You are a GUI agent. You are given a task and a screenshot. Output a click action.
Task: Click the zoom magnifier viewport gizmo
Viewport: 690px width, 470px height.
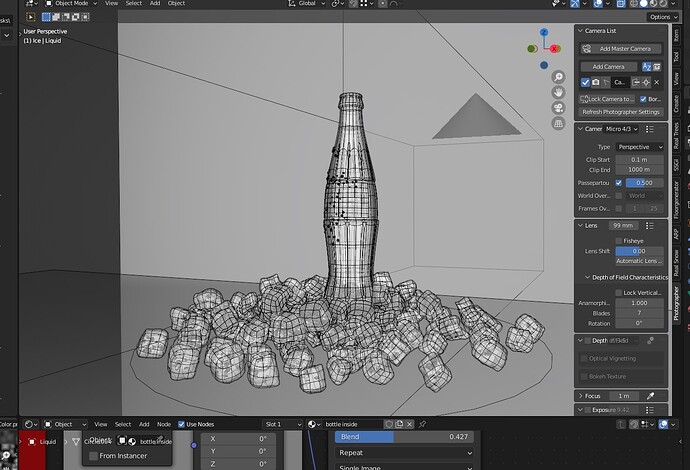tap(558, 77)
